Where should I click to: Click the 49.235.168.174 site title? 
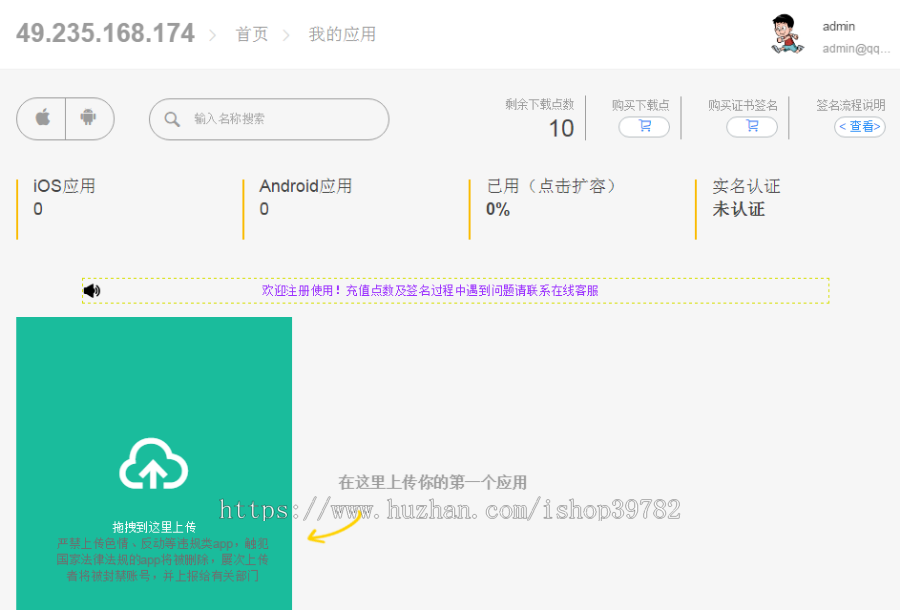(x=105, y=33)
